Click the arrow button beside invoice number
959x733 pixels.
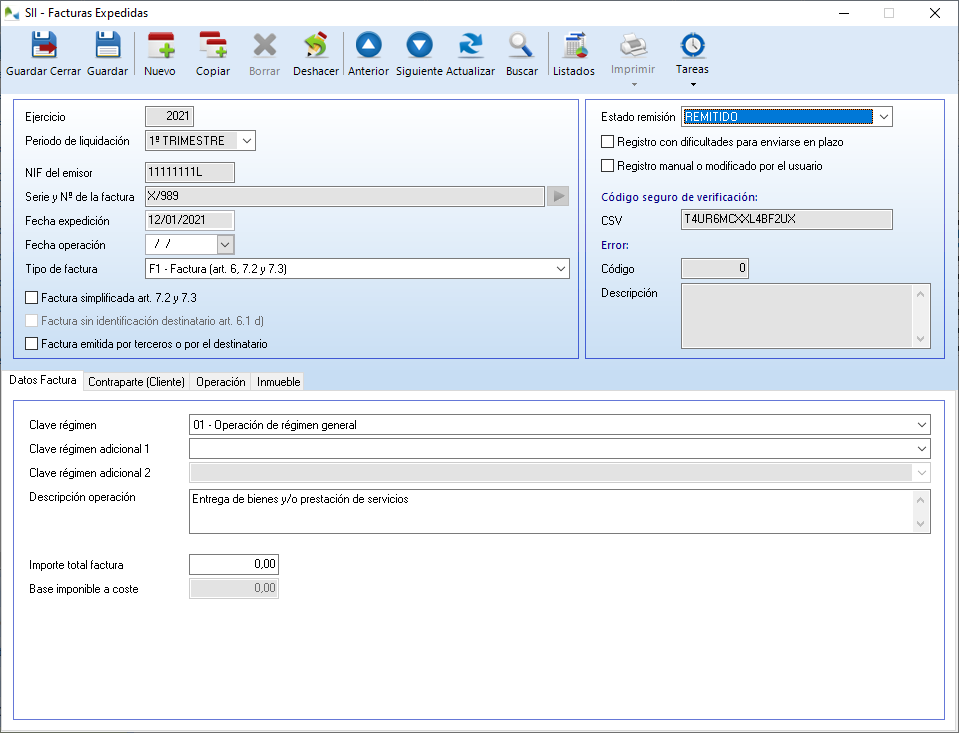click(x=558, y=196)
